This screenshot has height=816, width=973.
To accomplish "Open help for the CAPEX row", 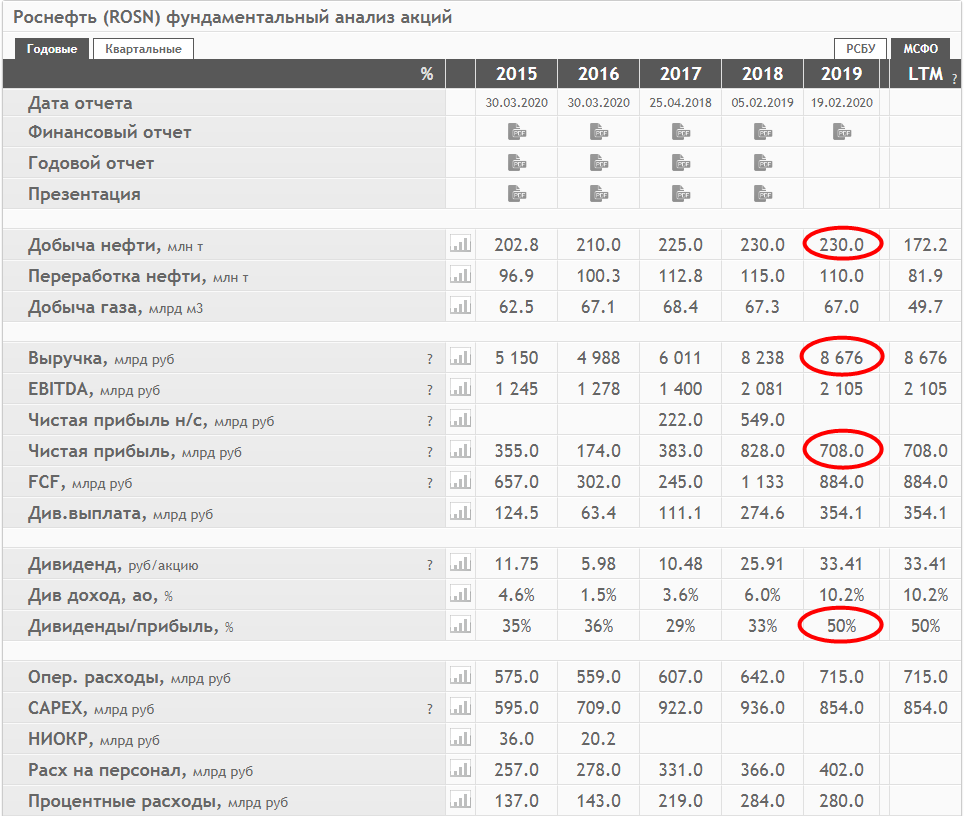I will [429, 709].
